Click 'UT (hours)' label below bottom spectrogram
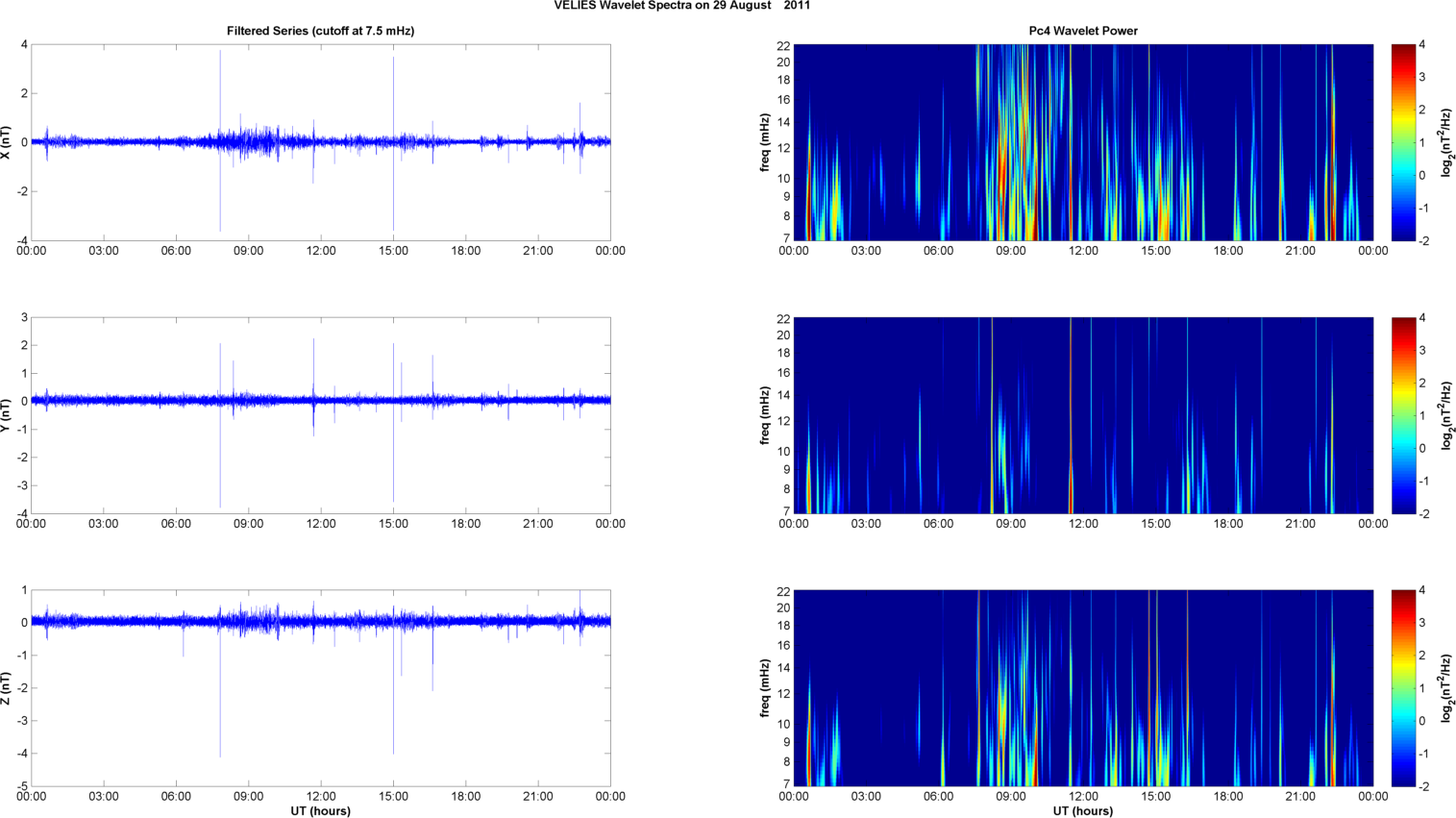The image size is (1456, 818). pyautogui.click(x=1082, y=811)
